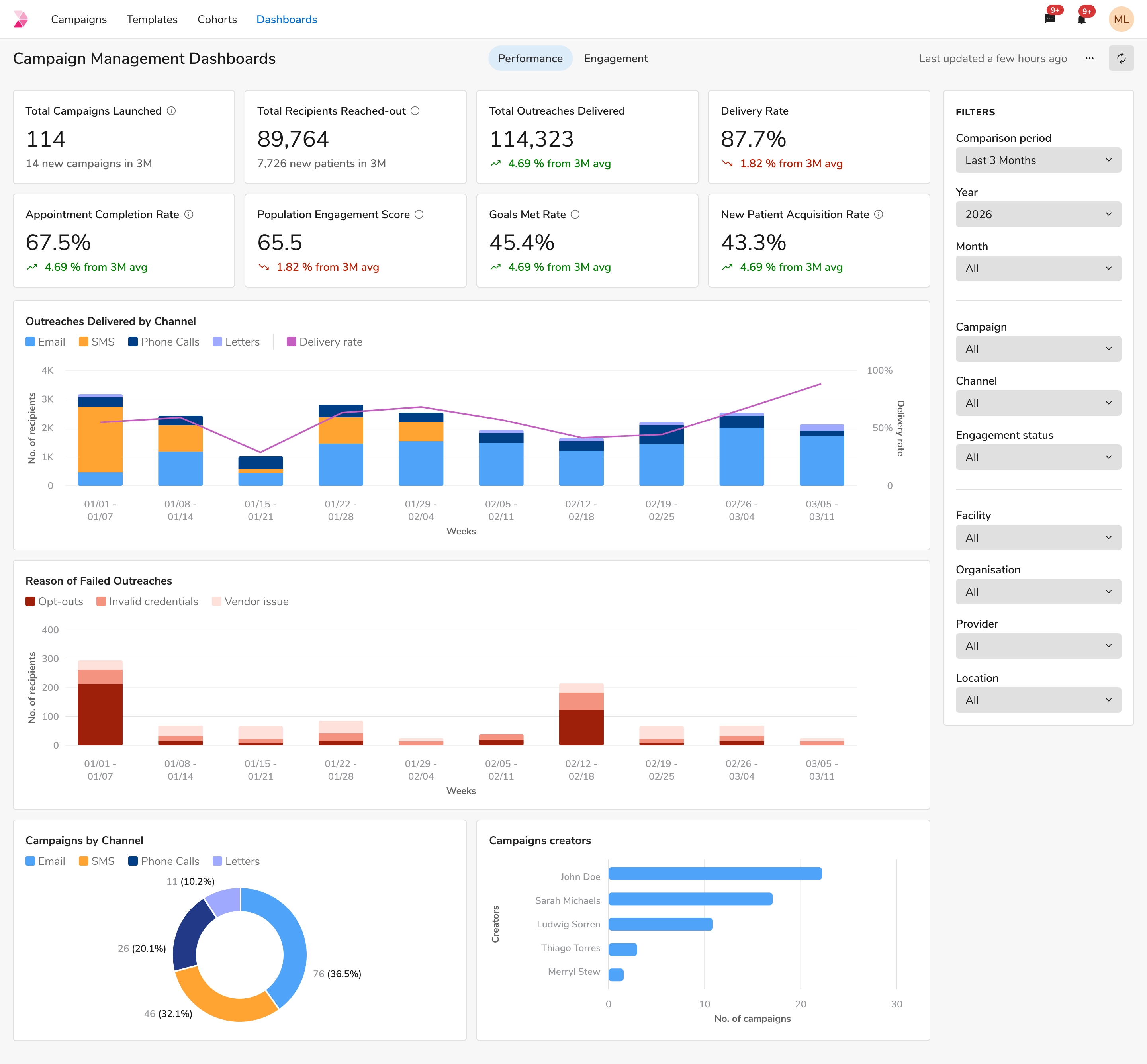Open the Campaign filter dropdown

[1038, 349]
